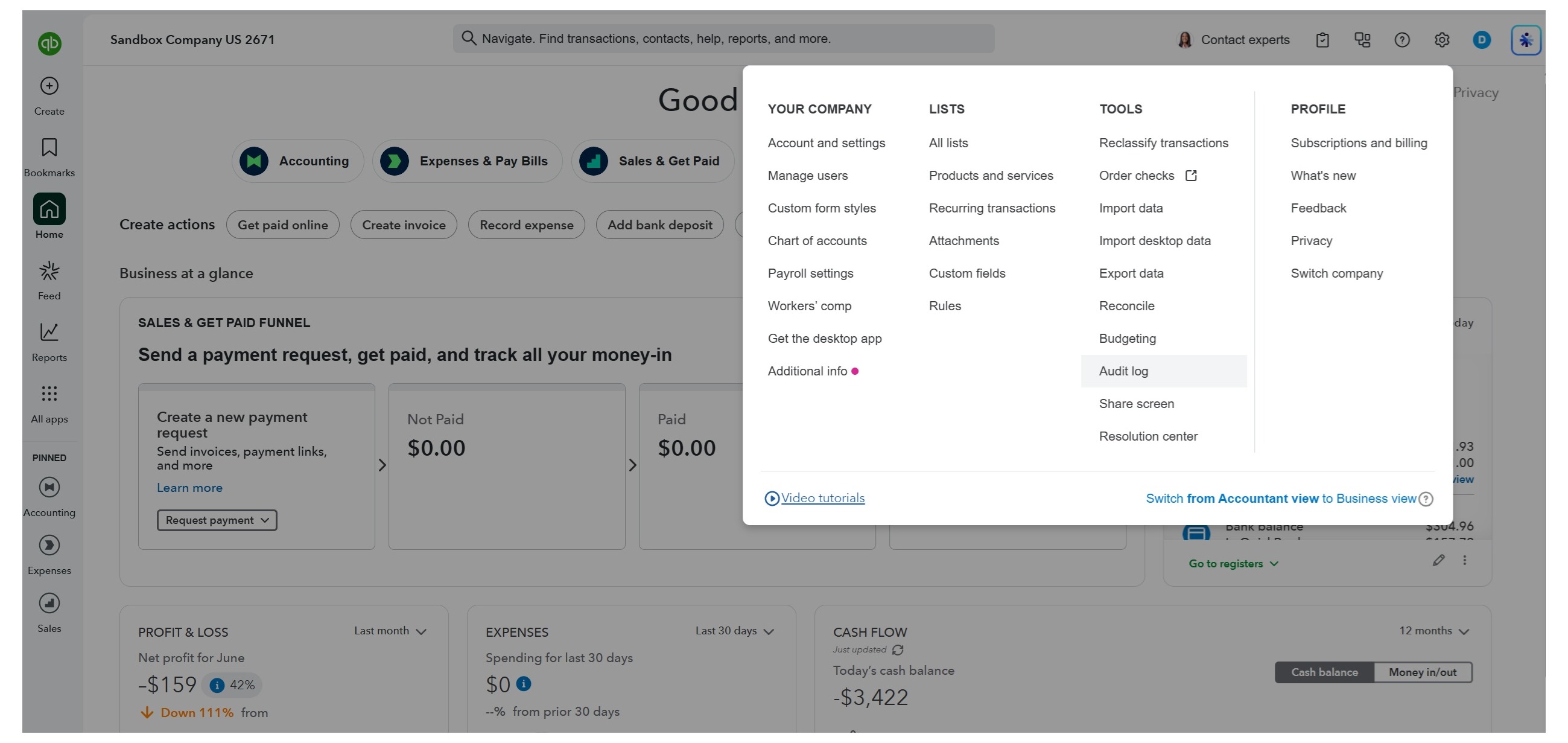1568x743 pixels.
Task: Select Cash balance toggle option
Action: 1324,672
